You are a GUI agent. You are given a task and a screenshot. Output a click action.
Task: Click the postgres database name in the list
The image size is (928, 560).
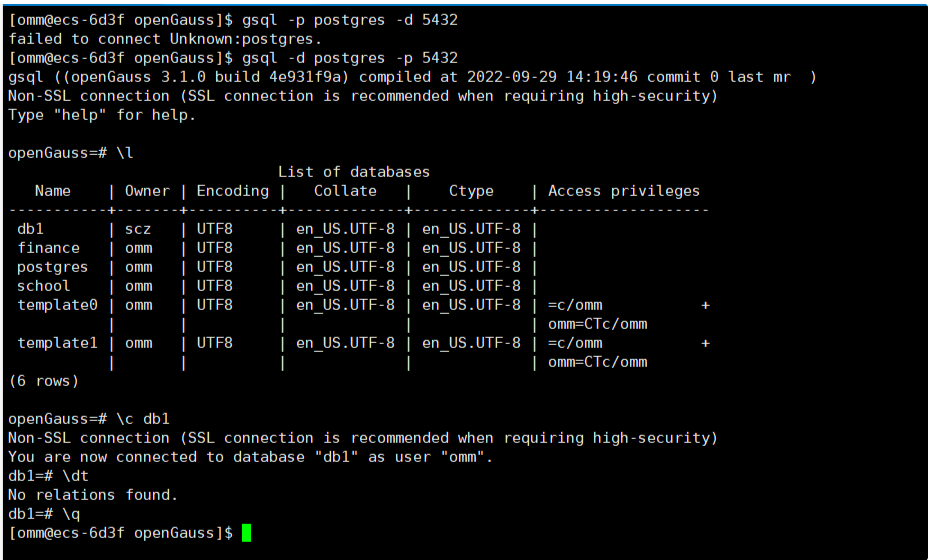[x=52, y=267]
